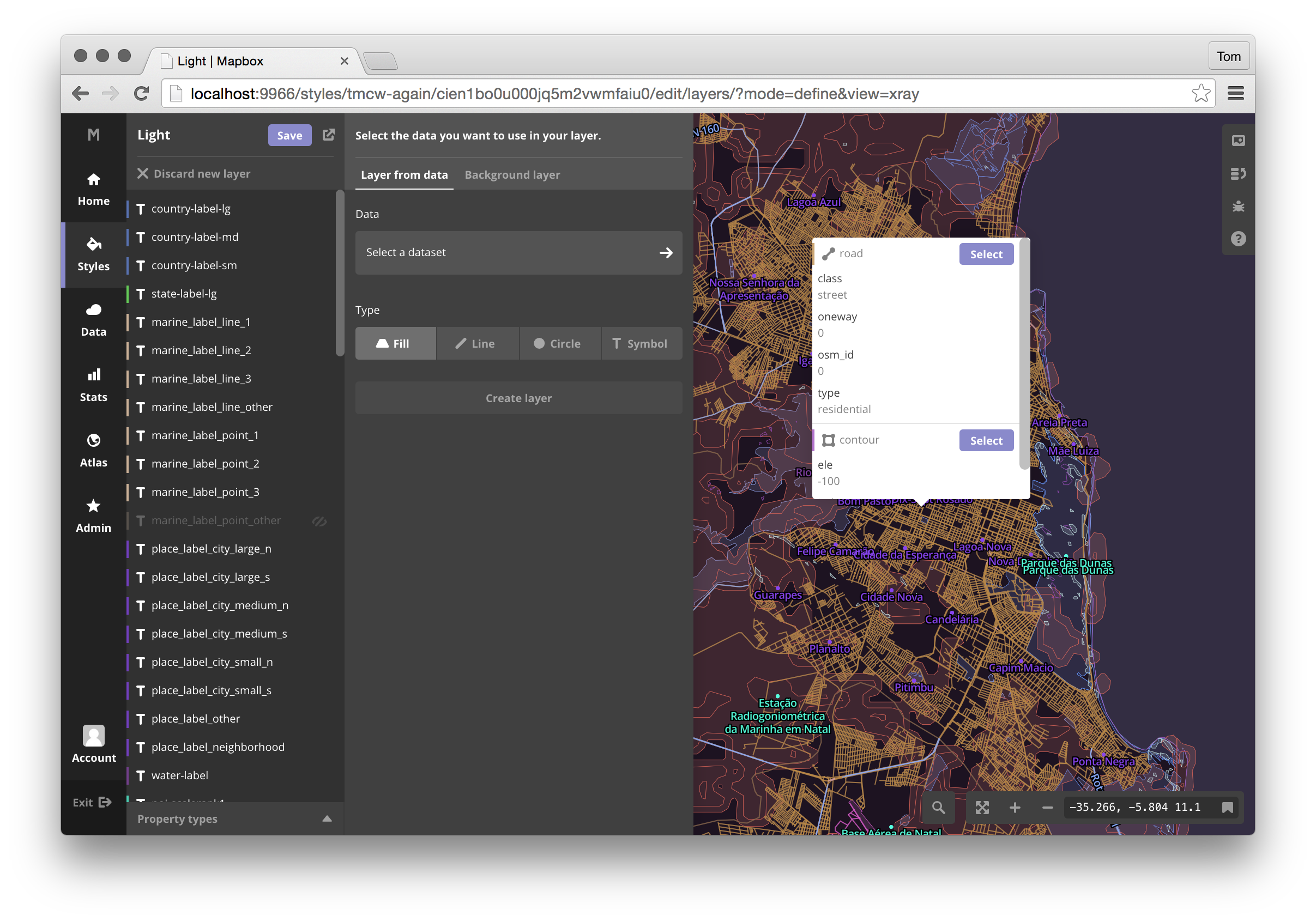Click the bookmark icon beside coordinates
1316x922 pixels.
click(1227, 807)
